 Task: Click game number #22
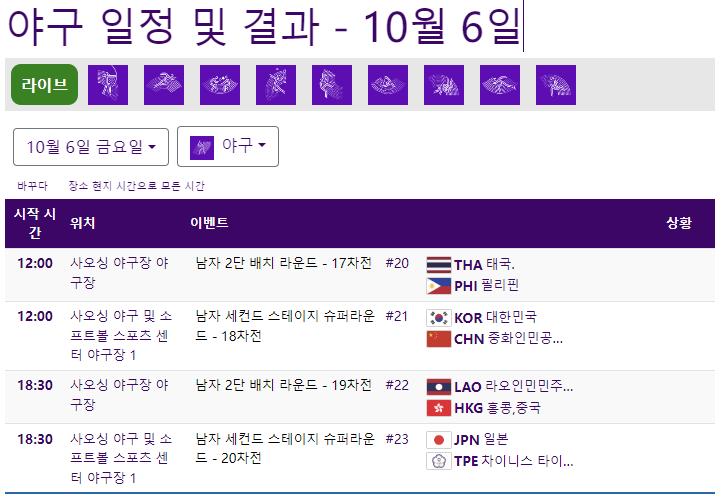click(x=397, y=385)
